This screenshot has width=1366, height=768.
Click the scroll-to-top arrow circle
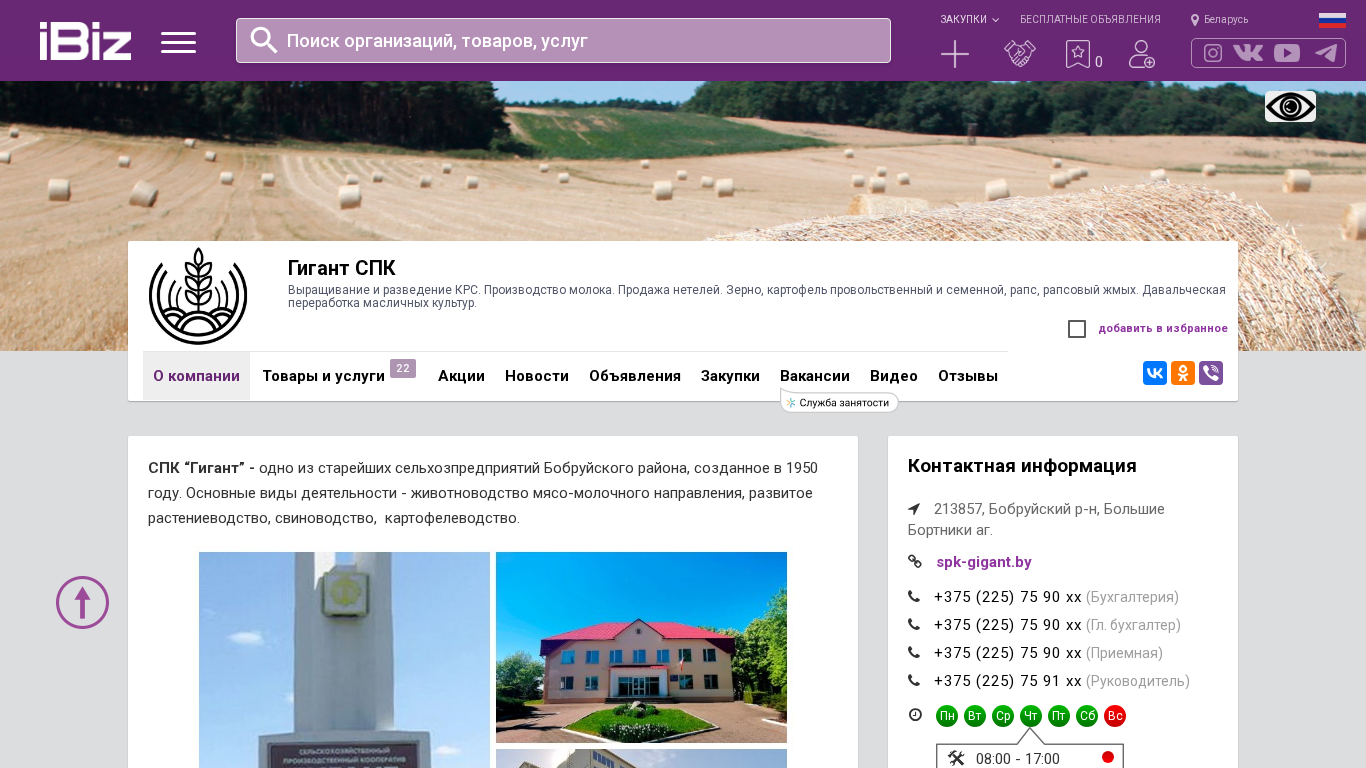pyautogui.click(x=82, y=602)
